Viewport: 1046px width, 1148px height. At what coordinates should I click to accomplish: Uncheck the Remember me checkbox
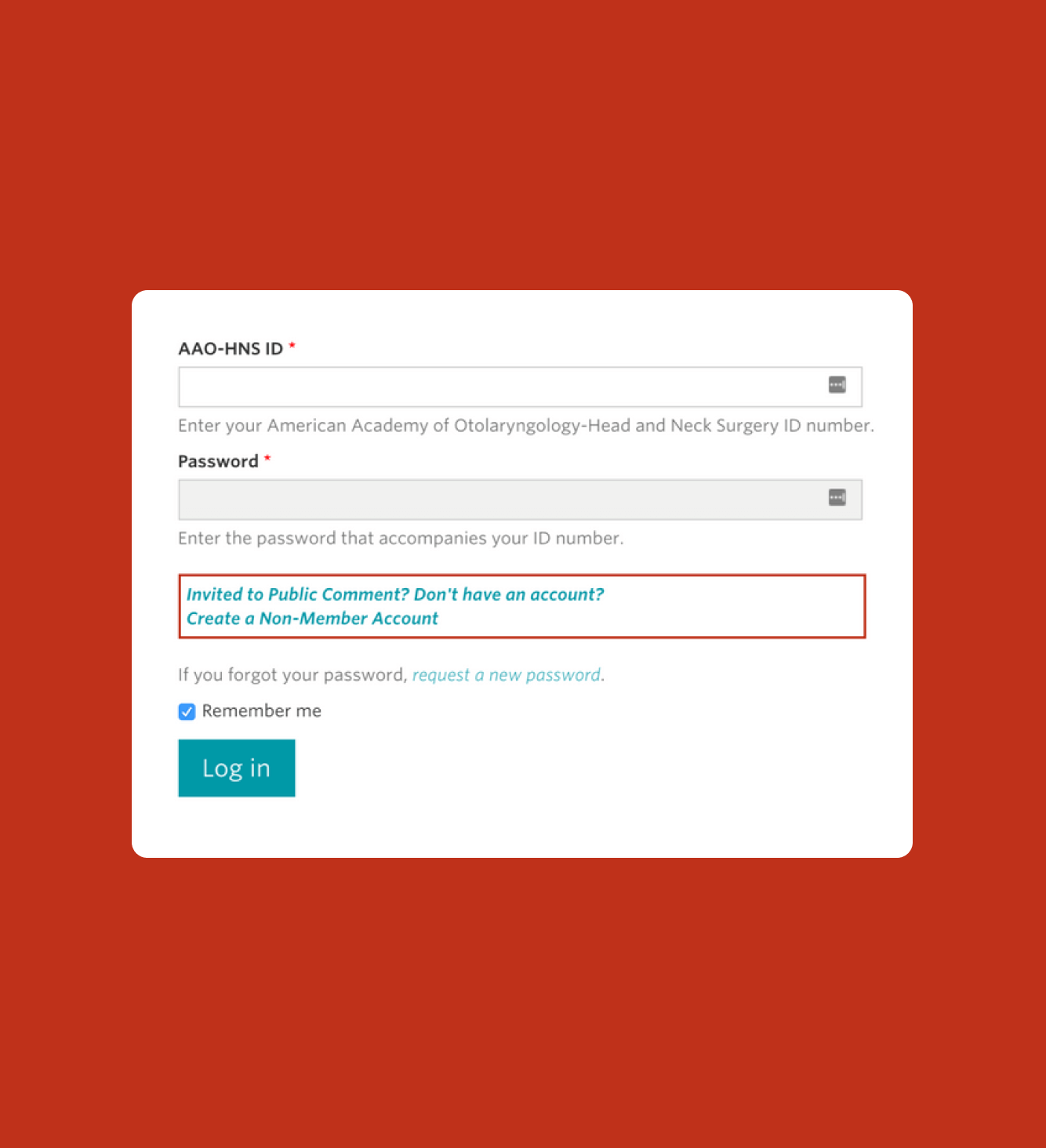187,711
